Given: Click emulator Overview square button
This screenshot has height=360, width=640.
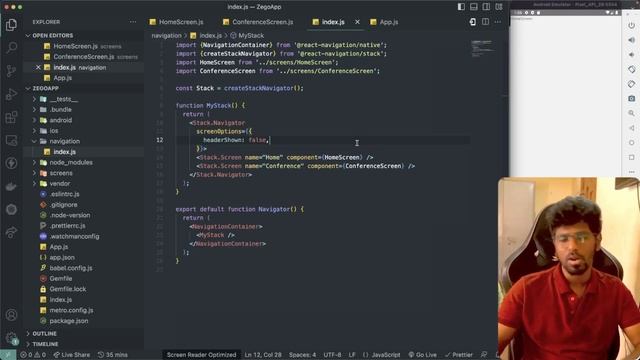Looking at the screenshot, I should pyautogui.click(x=631, y=158).
